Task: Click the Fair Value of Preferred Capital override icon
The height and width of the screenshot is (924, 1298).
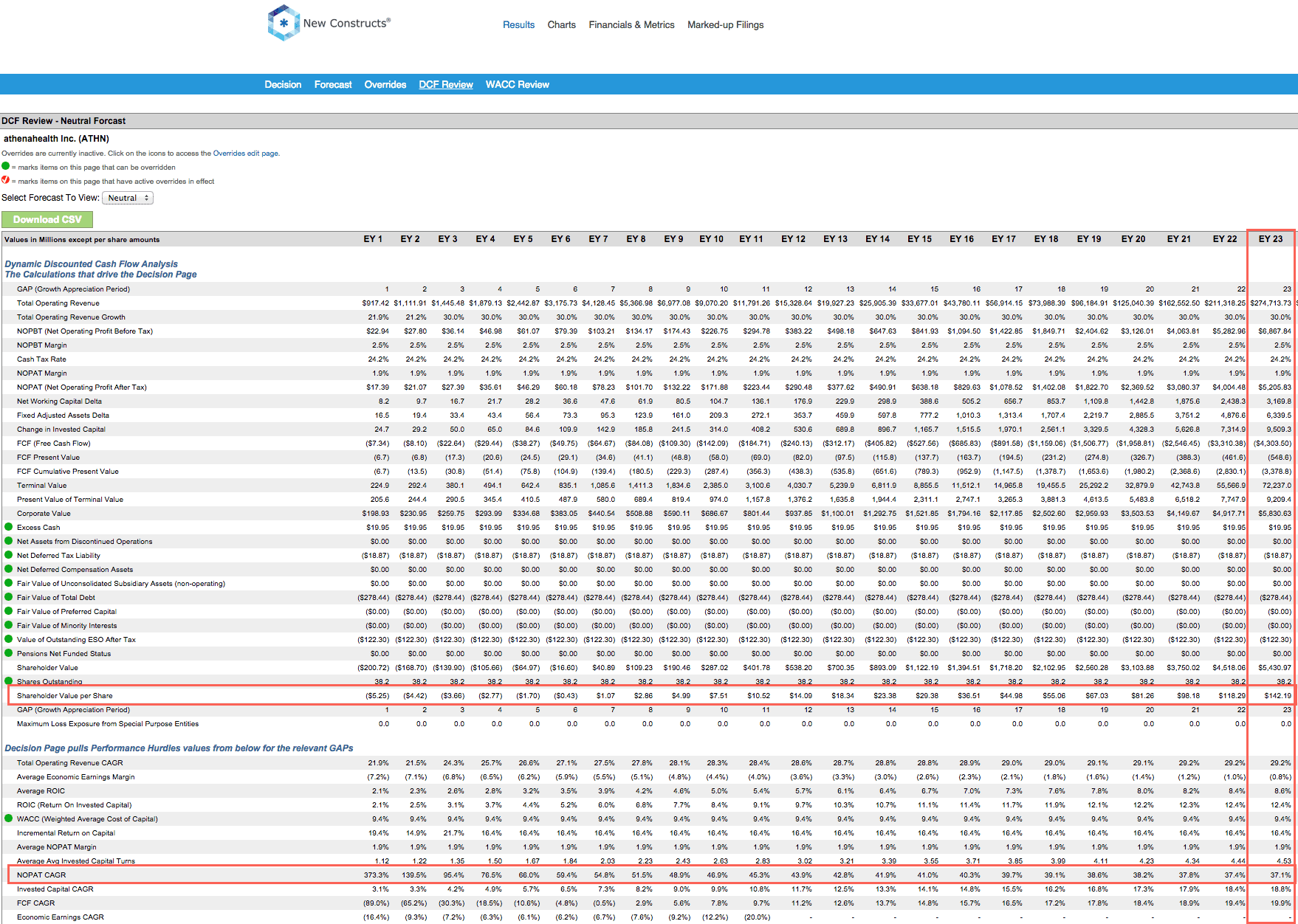Action: 8,611
